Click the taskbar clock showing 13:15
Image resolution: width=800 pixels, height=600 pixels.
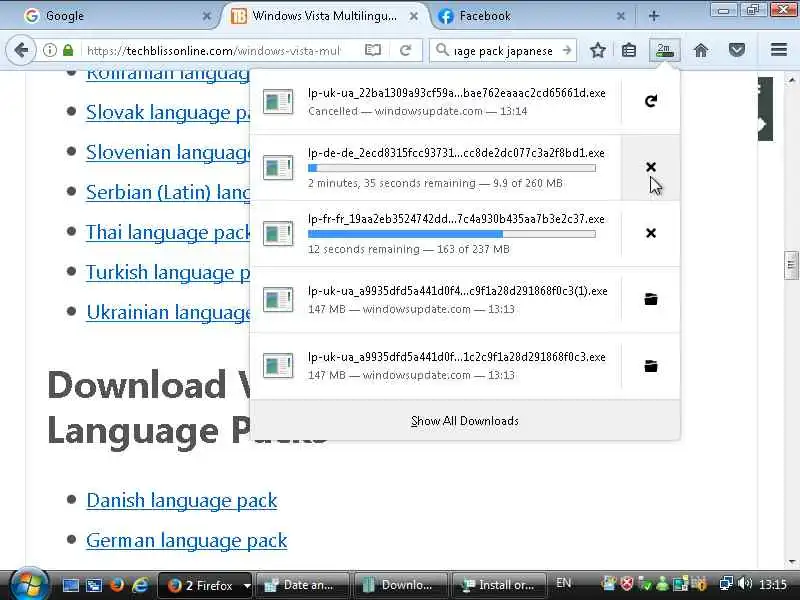point(772,584)
